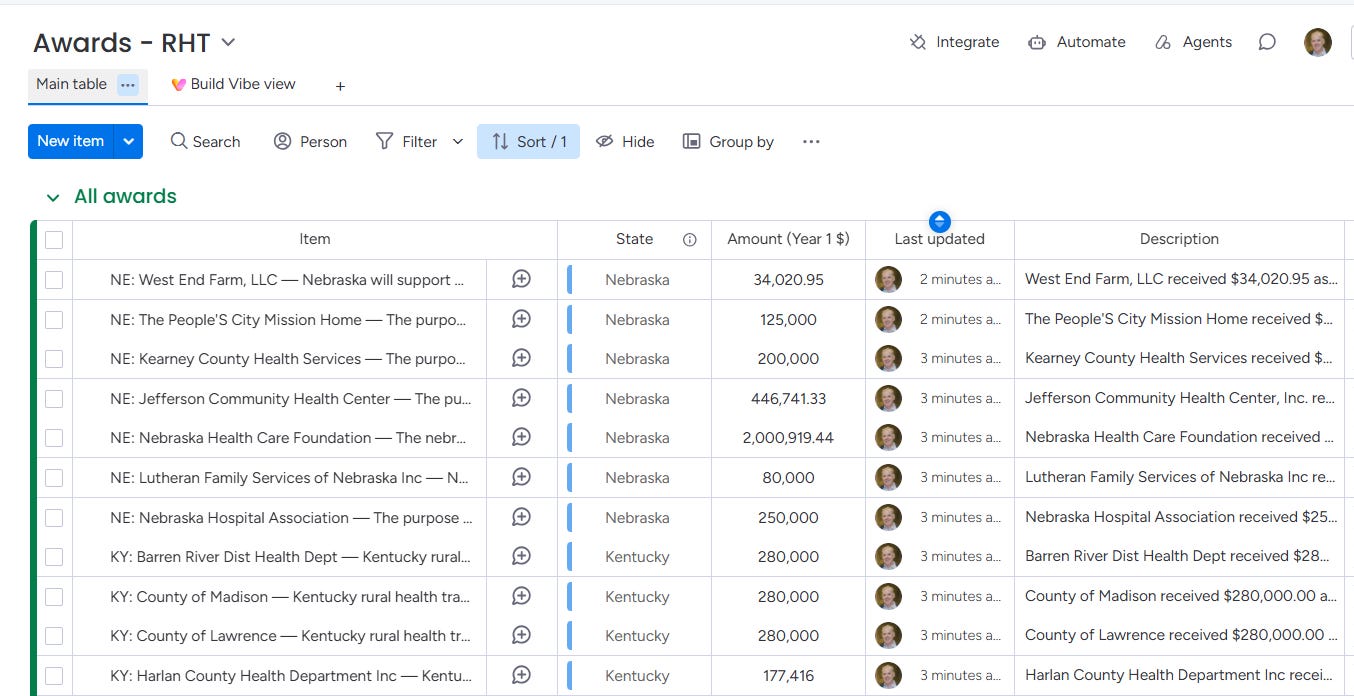Click the user profile avatar at top right
Viewport: 1354px width, 696px height.
click(1318, 42)
